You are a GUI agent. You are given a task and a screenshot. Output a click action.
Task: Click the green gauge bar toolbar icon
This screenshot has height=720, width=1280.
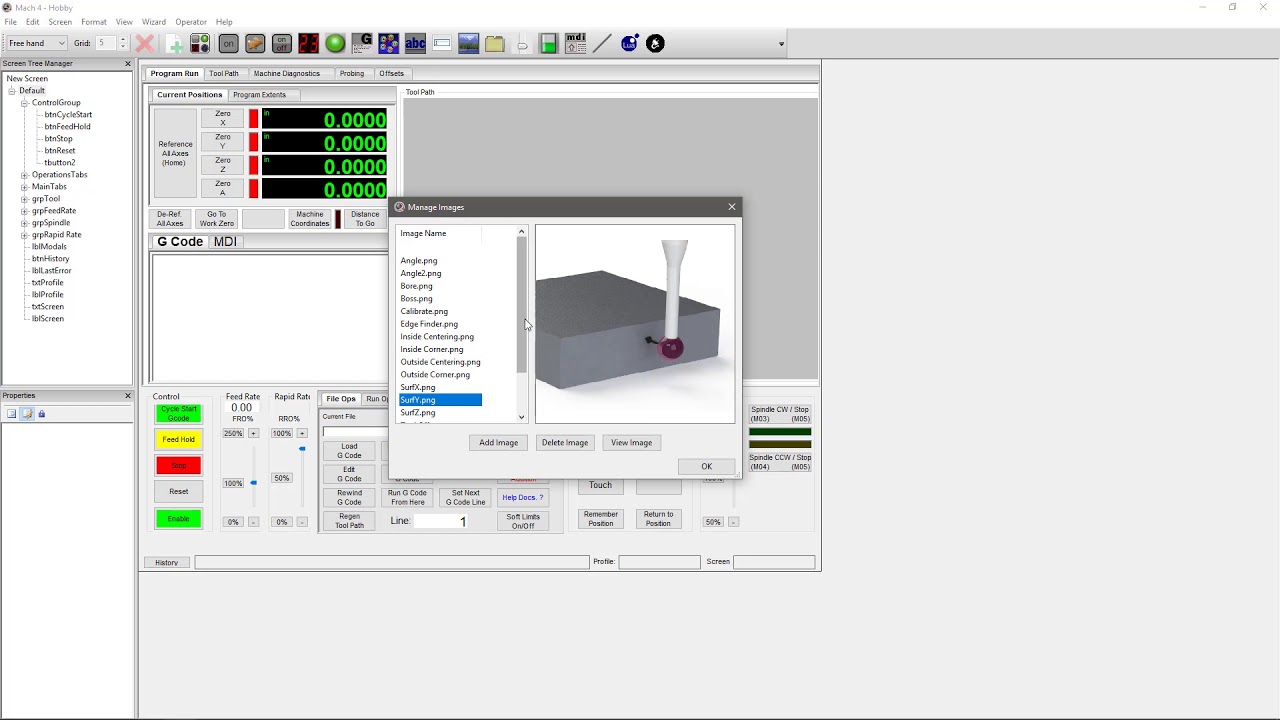tap(548, 43)
